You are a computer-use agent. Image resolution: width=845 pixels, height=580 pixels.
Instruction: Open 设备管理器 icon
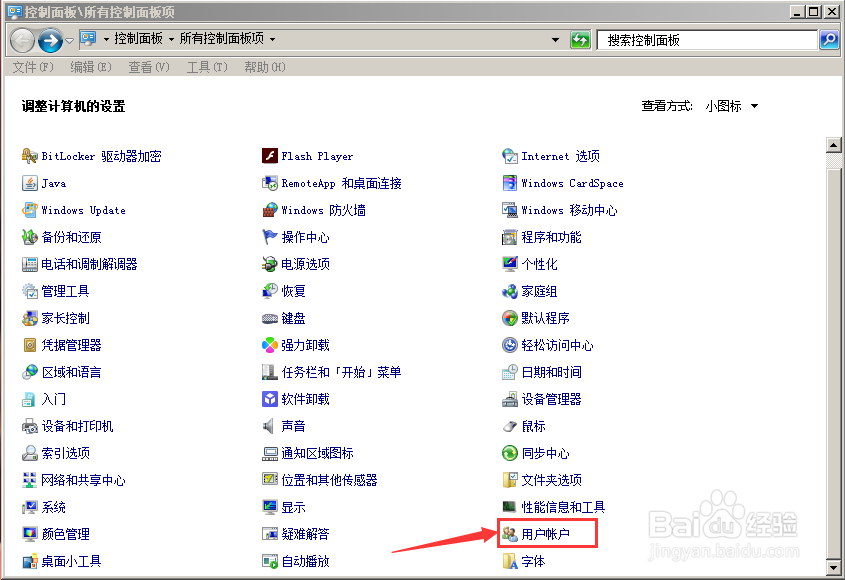(x=509, y=399)
